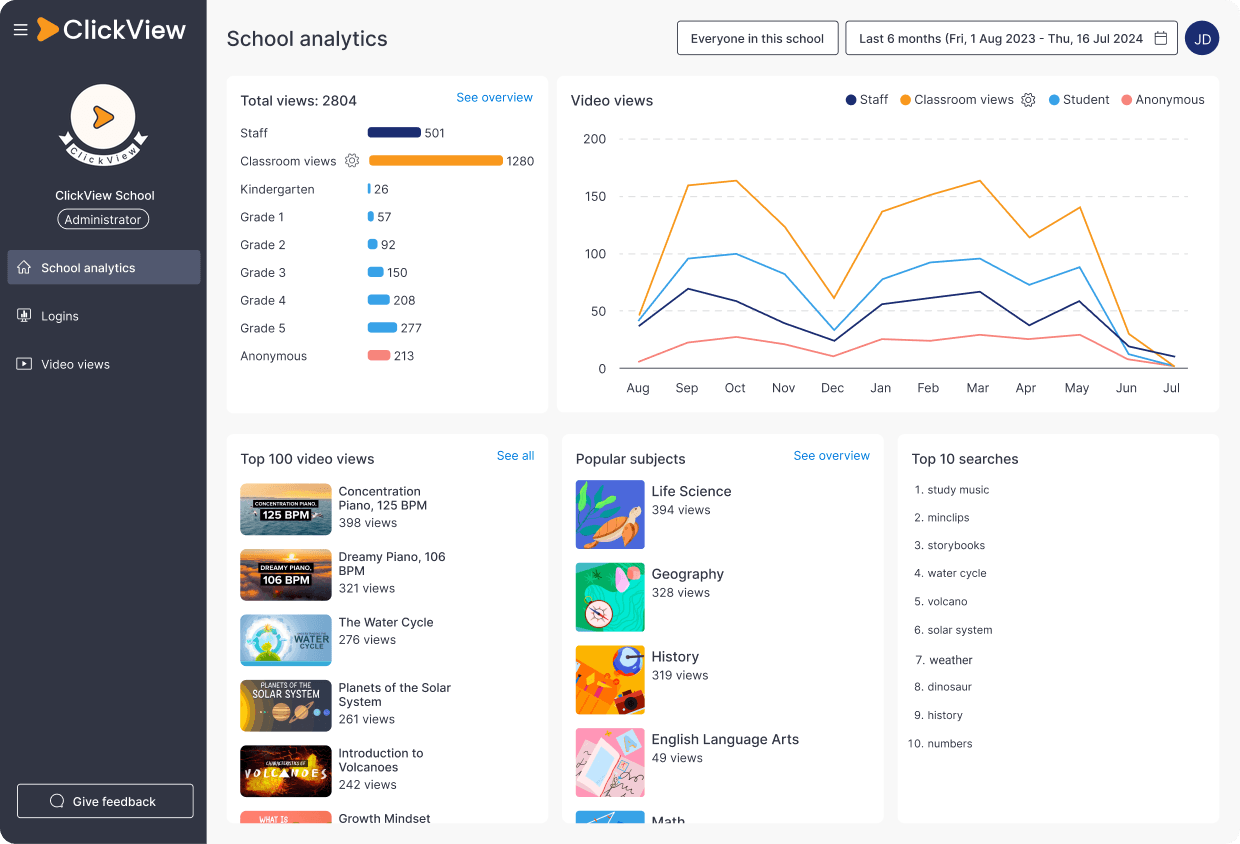The image size is (1240, 844).
Task: Open History subject image
Action: click(610, 680)
